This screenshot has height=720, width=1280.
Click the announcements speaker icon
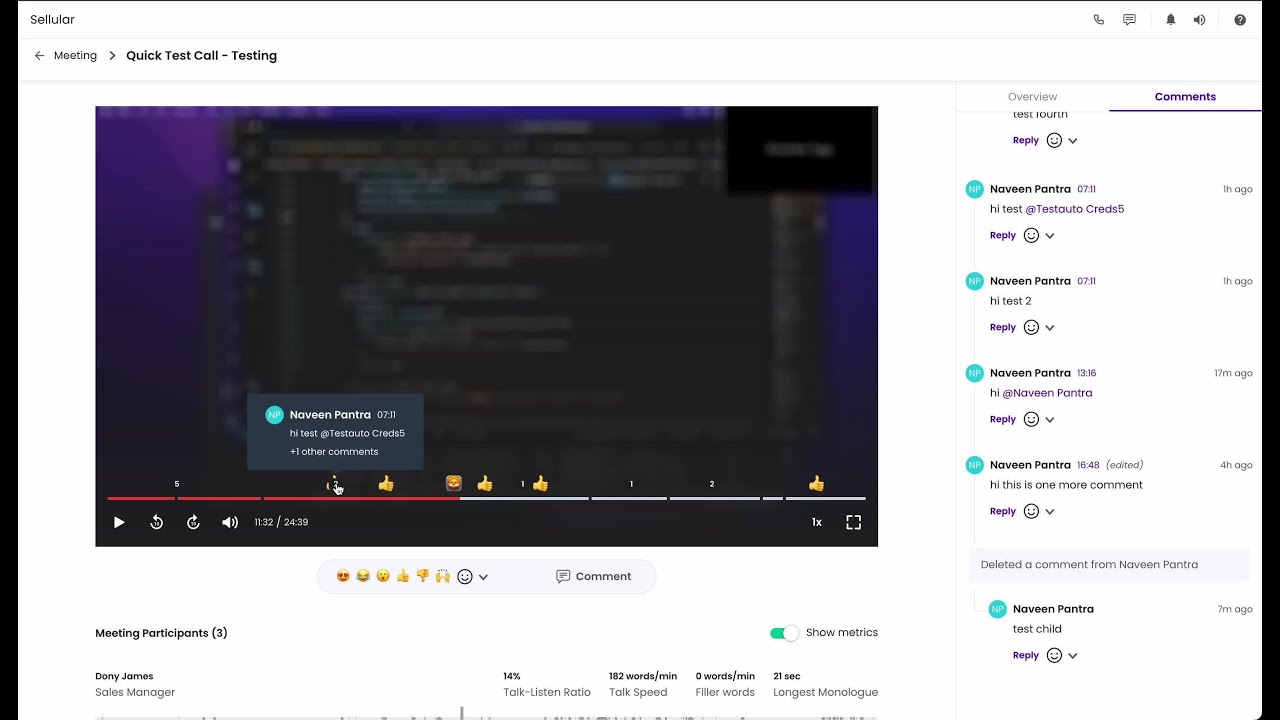1200,20
